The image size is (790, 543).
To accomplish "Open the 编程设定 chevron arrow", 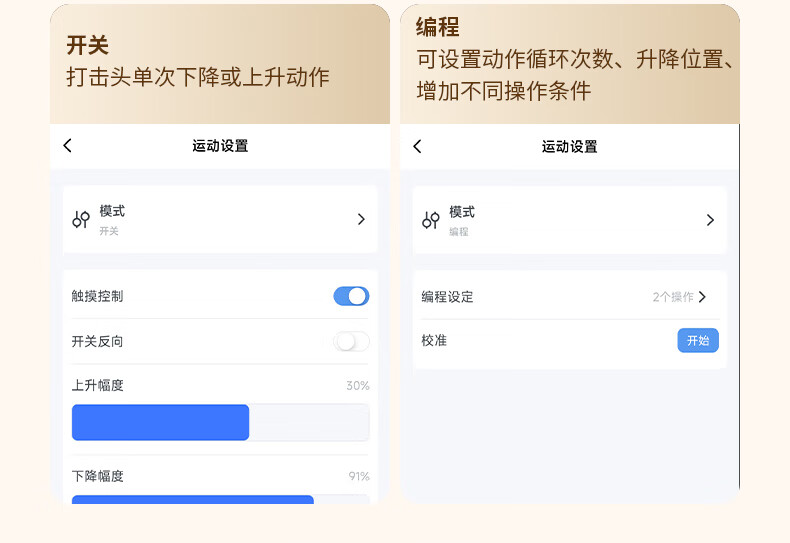I will coord(702,297).
